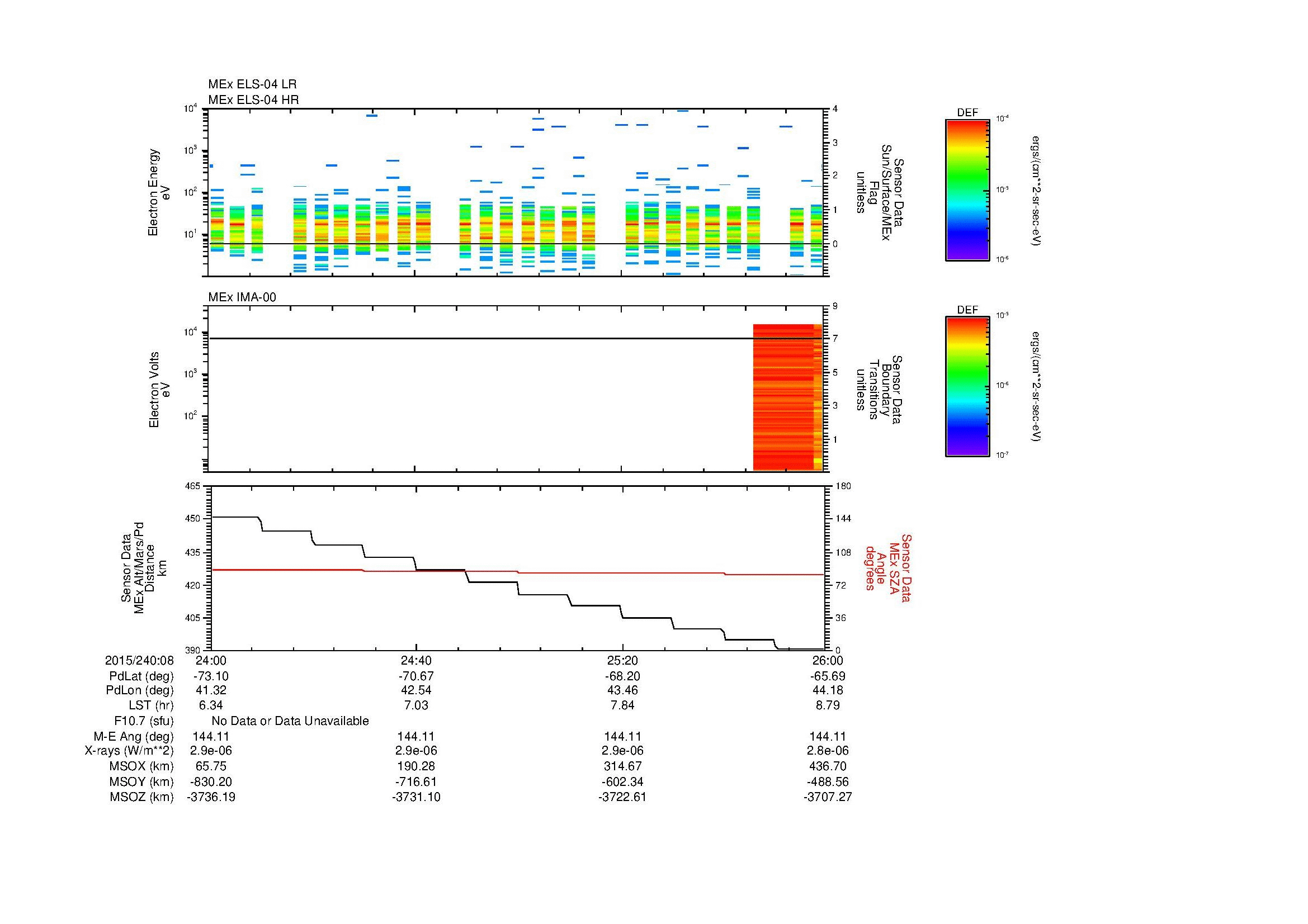
Task: Click the lower DEF color bar
Action: click(x=967, y=387)
